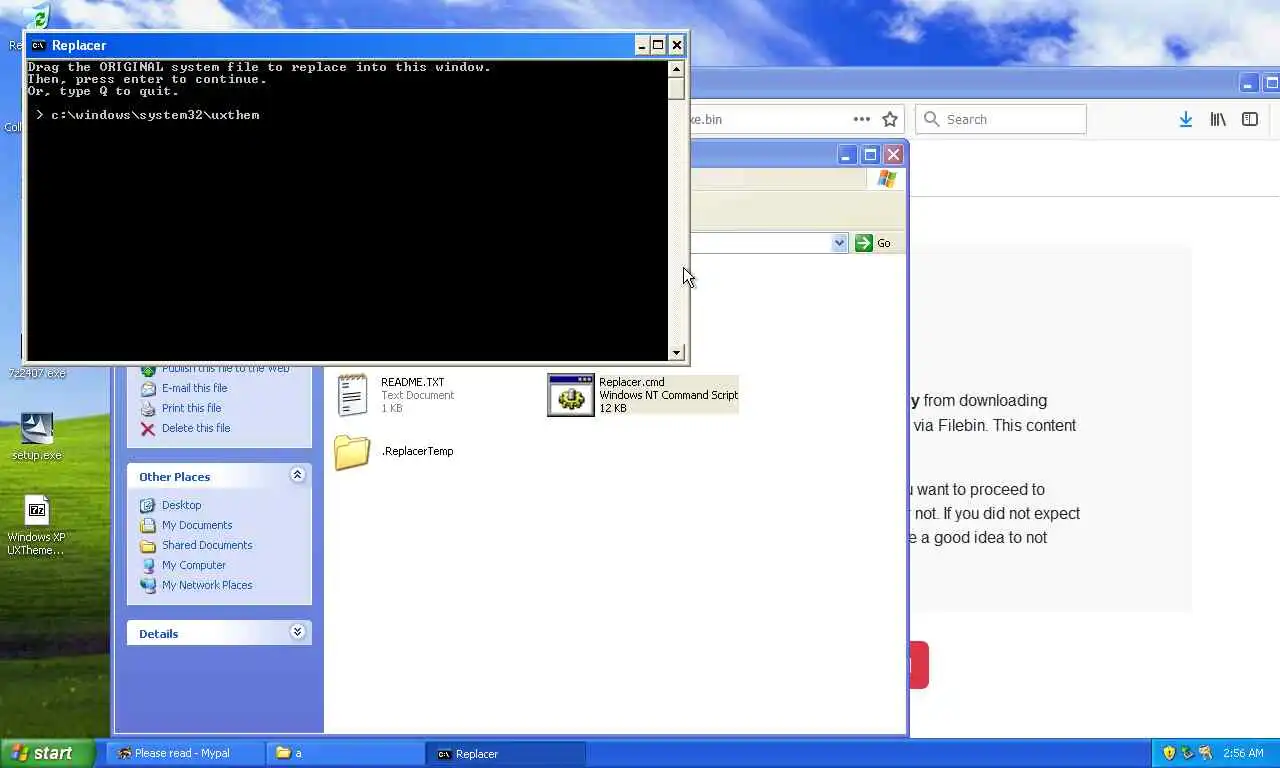Image resolution: width=1280 pixels, height=768 pixels.
Task: Maximize the Replacer console window
Action: point(658,45)
